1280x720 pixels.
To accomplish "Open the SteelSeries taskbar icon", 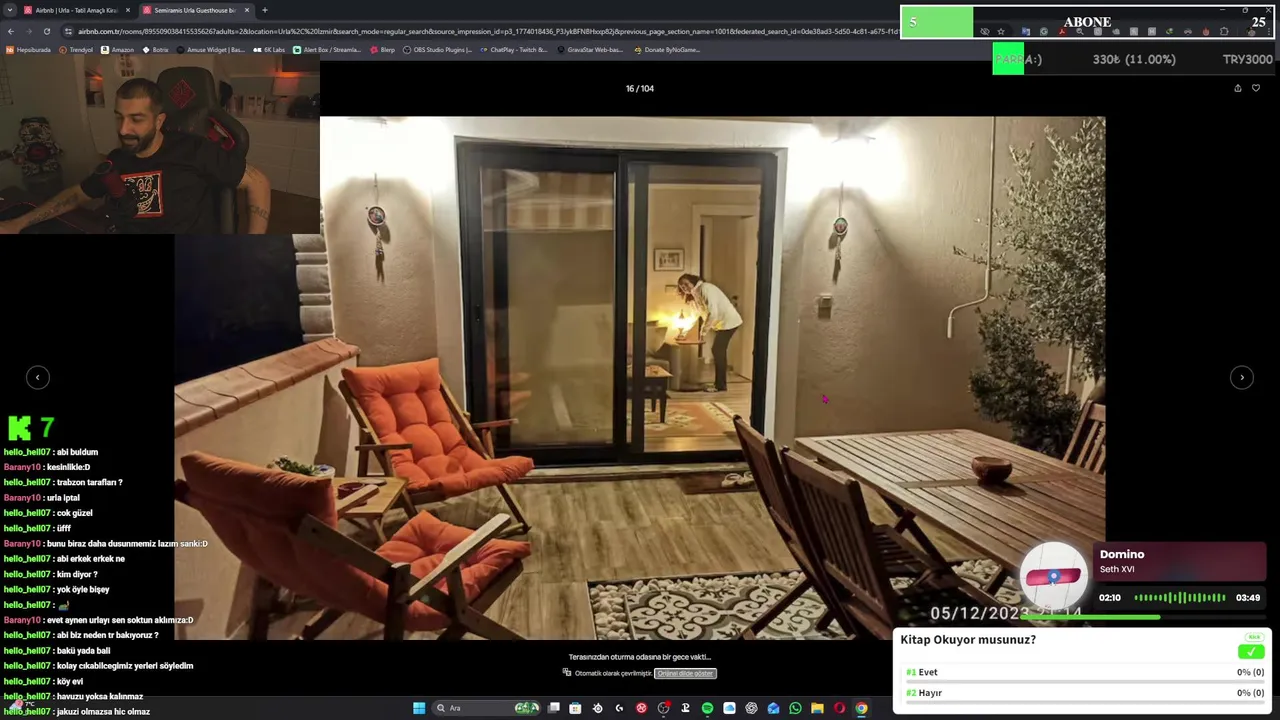I will (597, 708).
